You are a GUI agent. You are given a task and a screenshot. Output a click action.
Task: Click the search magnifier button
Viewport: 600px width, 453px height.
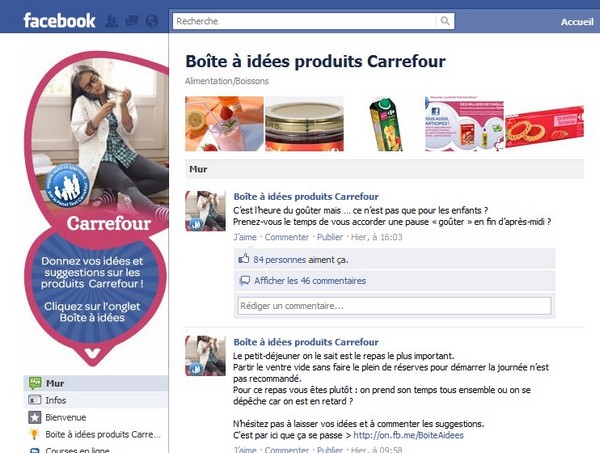(445, 21)
